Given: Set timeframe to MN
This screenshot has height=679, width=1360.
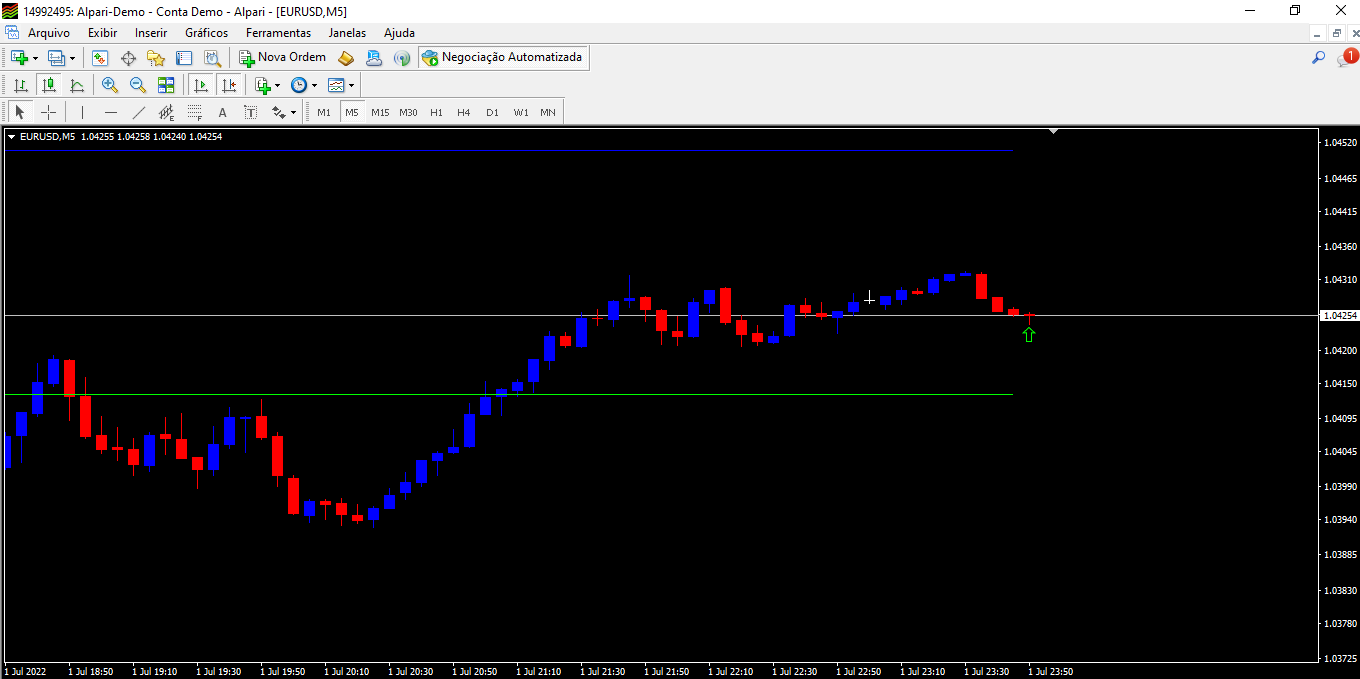Looking at the screenshot, I should (548, 112).
